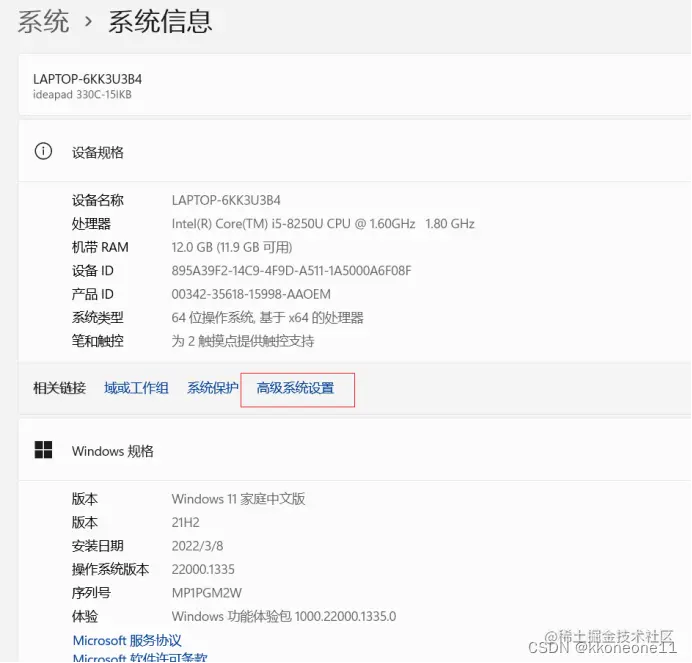Click Windows 11 家庭中文版 edition value

(x=238, y=499)
